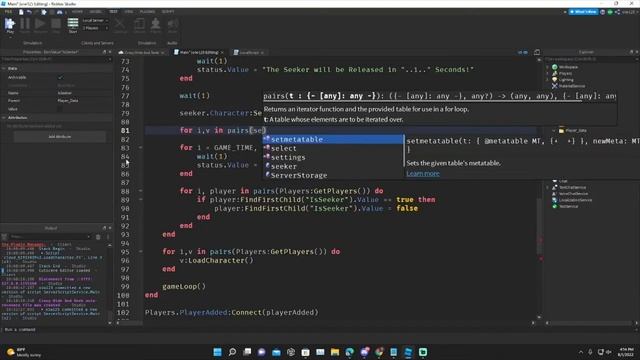
Task: Choose seeker from autocomplete list
Action: click(x=332, y=166)
